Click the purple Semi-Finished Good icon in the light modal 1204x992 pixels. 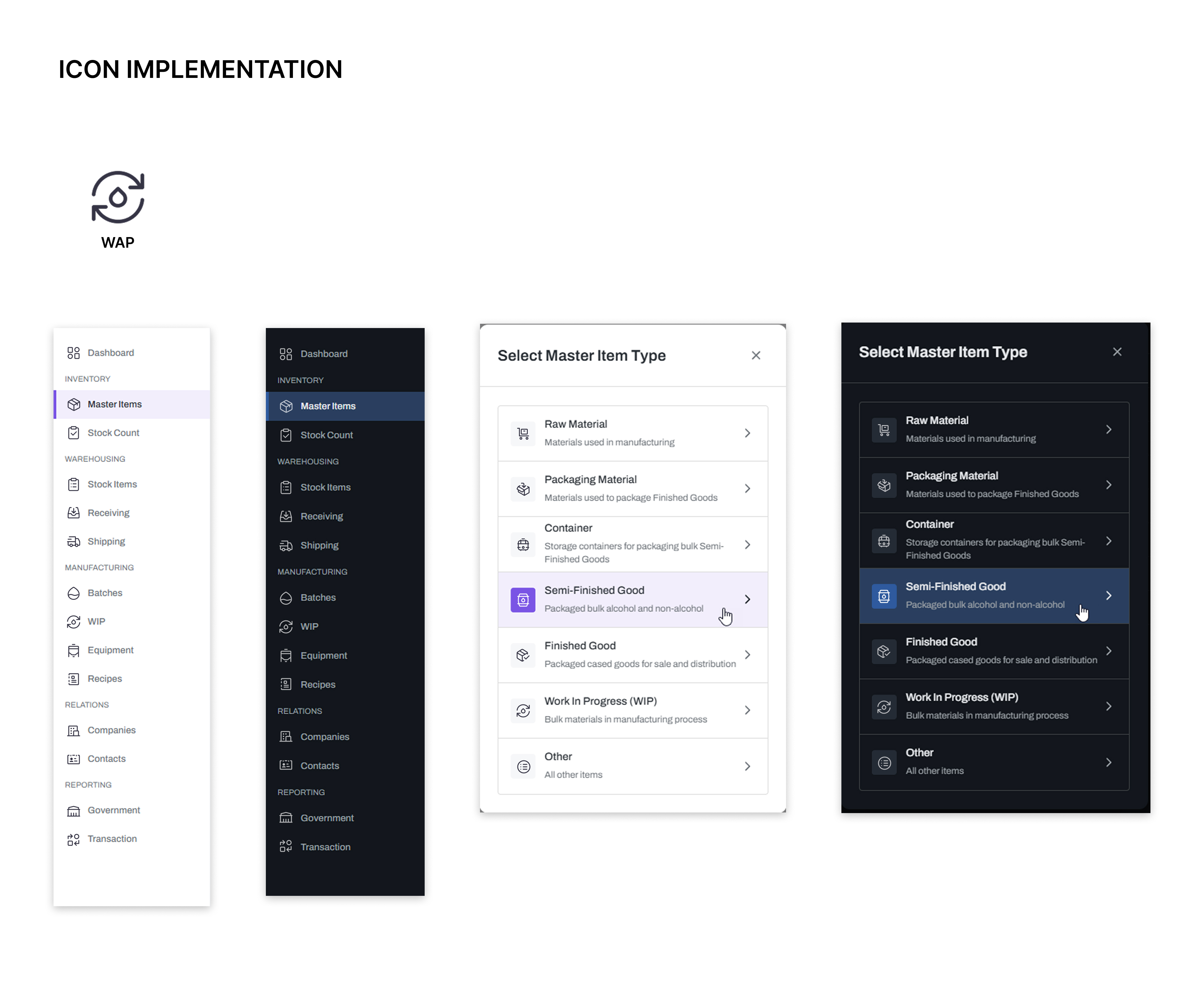click(x=523, y=599)
